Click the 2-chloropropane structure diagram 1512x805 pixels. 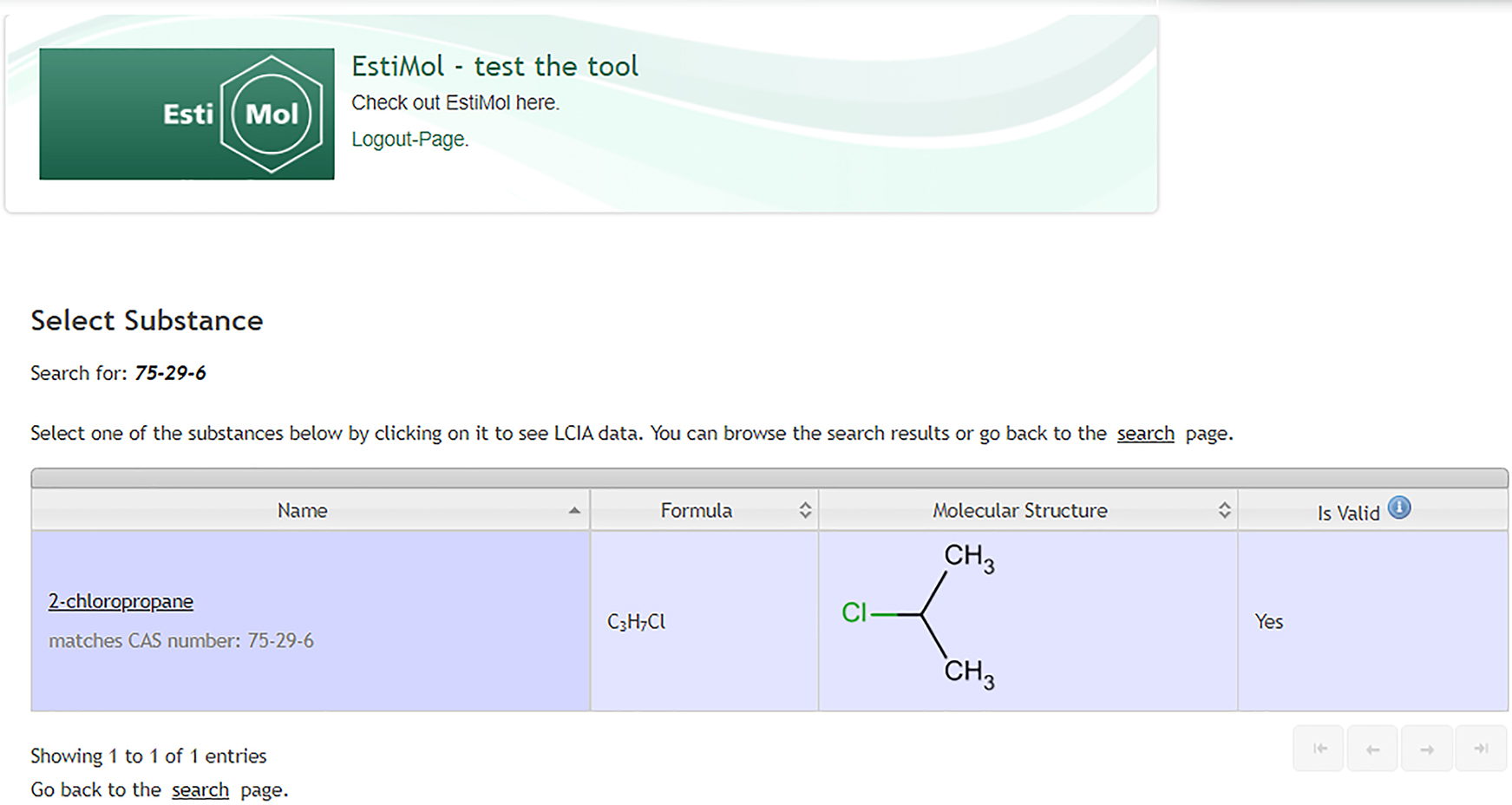(x=920, y=616)
